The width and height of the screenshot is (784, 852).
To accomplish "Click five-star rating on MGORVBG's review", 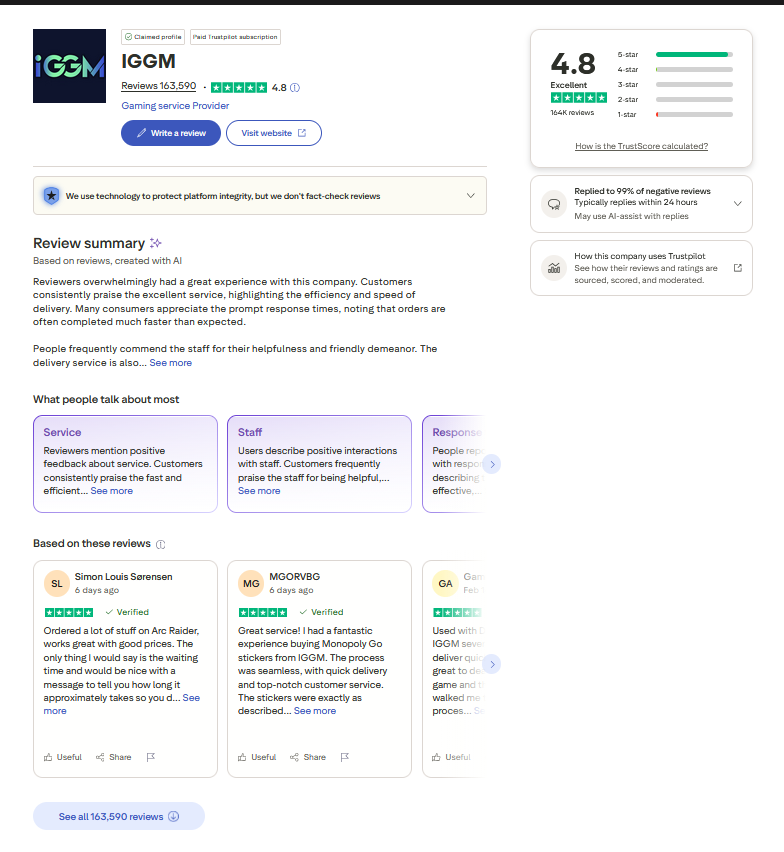I will pos(263,612).
